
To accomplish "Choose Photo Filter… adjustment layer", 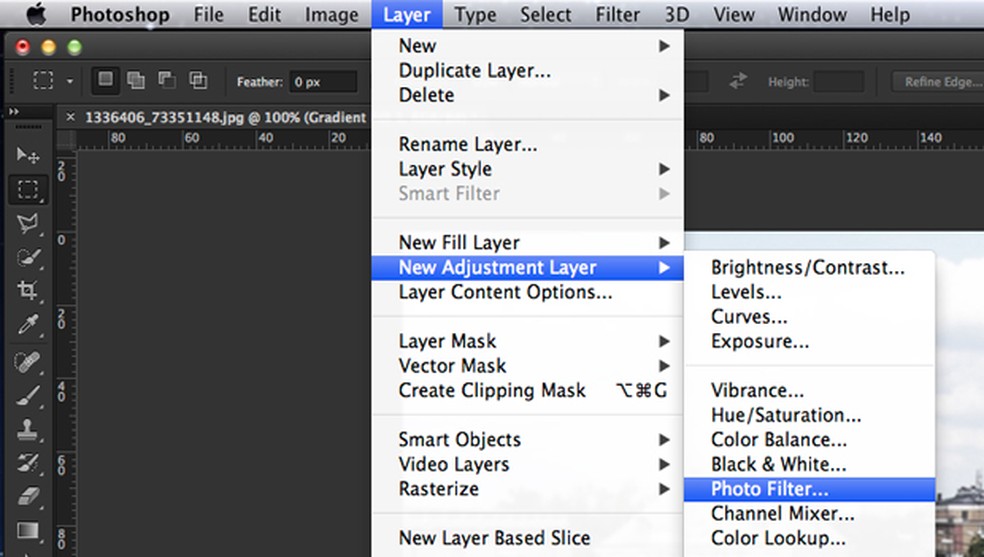I will (x=810, y=489).
